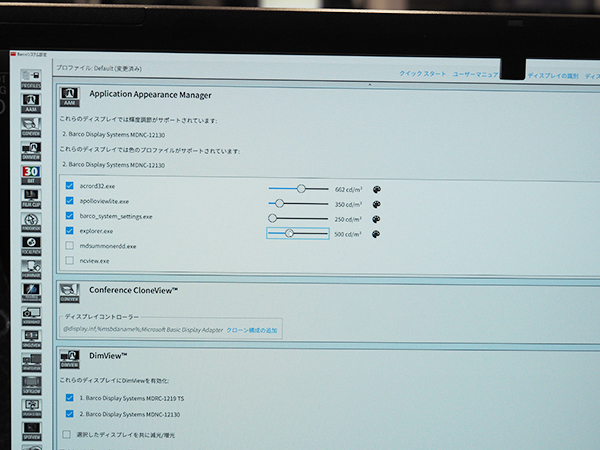600x450 pixels.
Task: Click the クイック スタート link
Action: (423, 75)
